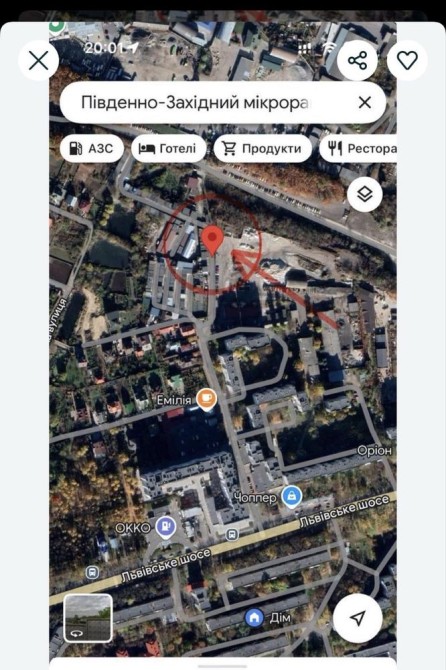Tap the green marker at top left

[56, 26]
